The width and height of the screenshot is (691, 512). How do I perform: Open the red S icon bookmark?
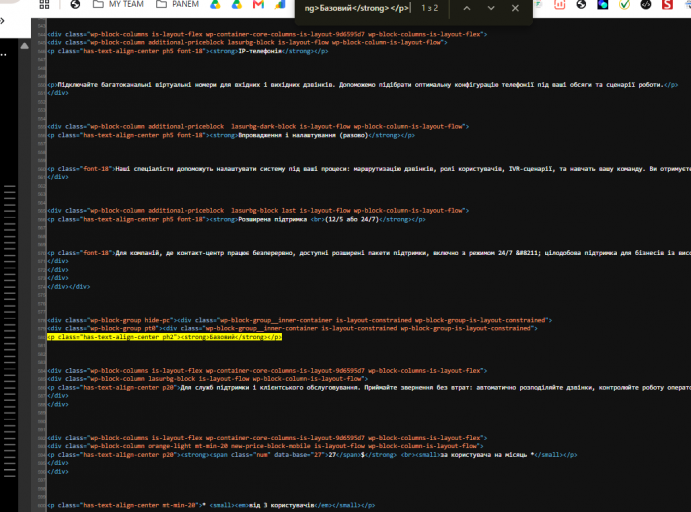point(668,4)
